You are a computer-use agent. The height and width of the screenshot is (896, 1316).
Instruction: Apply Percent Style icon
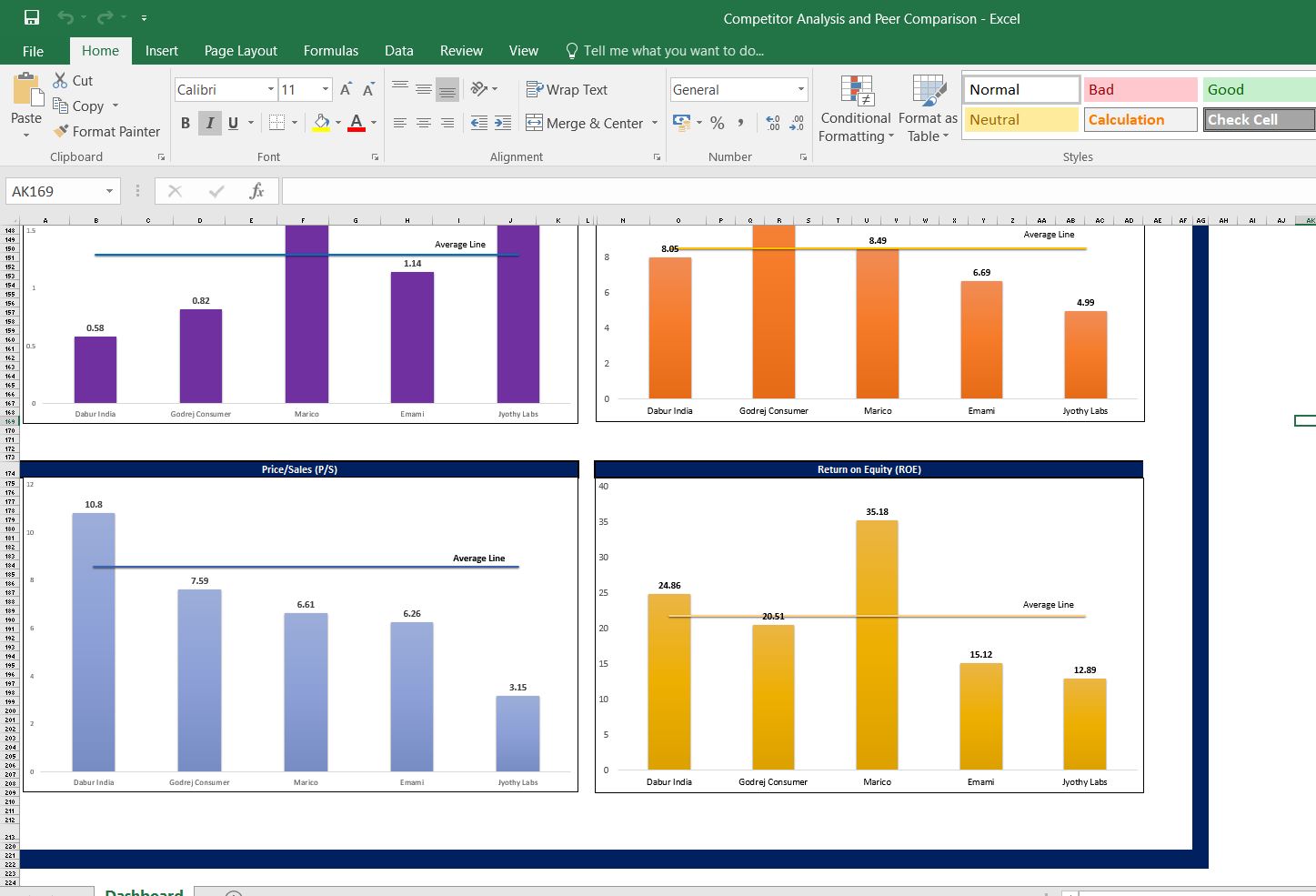click(718, 123)
